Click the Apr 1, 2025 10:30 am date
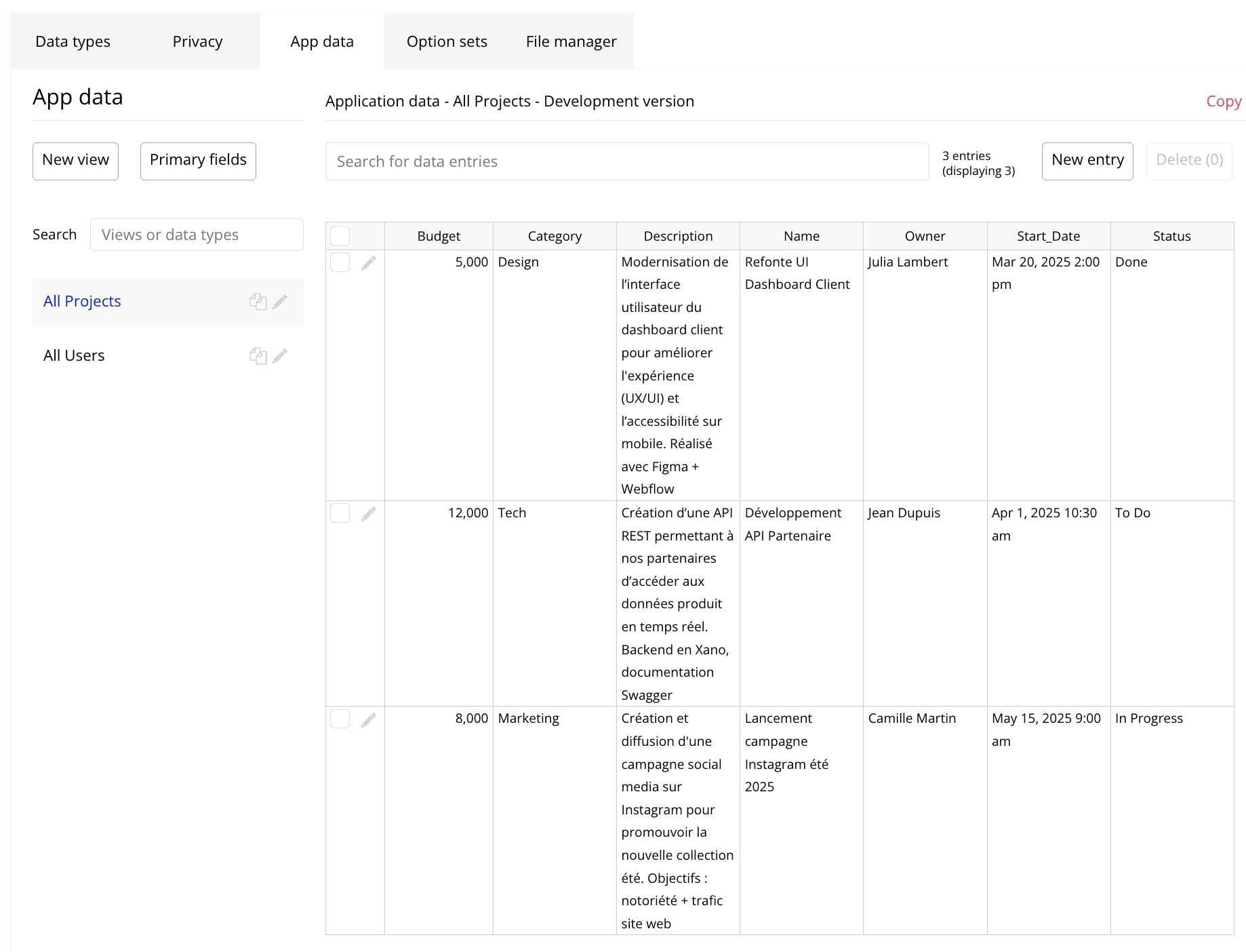1246x952 pixels. pyautogui.click(x=1044, y=524)
